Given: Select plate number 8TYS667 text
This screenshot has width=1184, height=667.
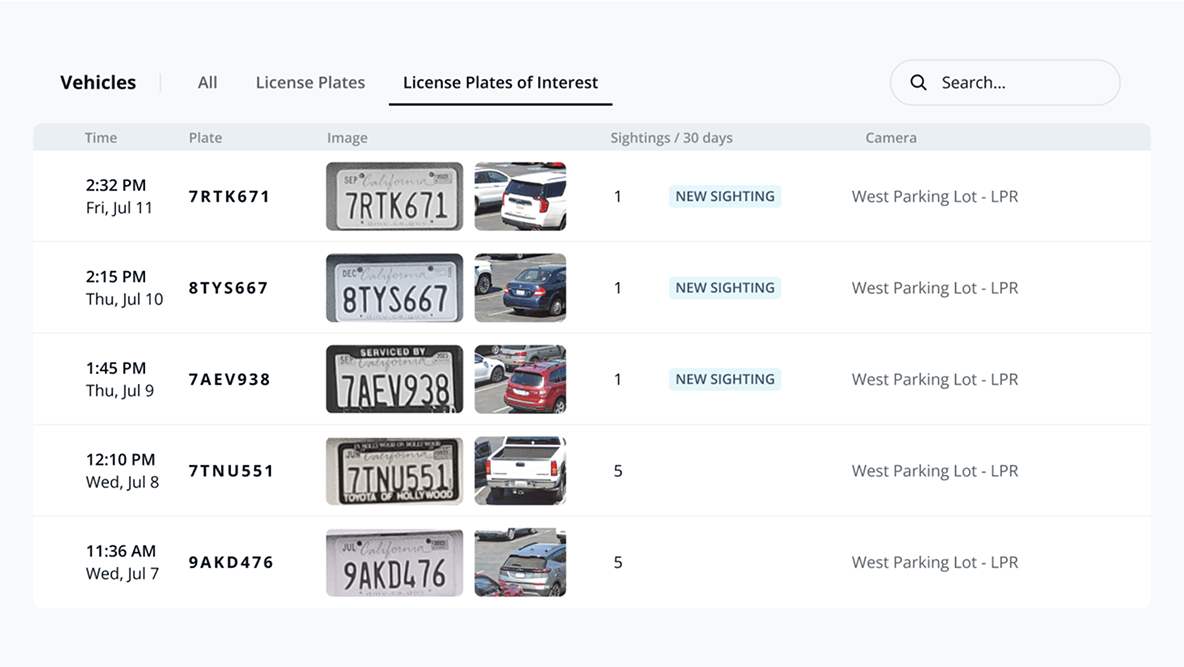Looking at the screenshot, I should [229, 288].
